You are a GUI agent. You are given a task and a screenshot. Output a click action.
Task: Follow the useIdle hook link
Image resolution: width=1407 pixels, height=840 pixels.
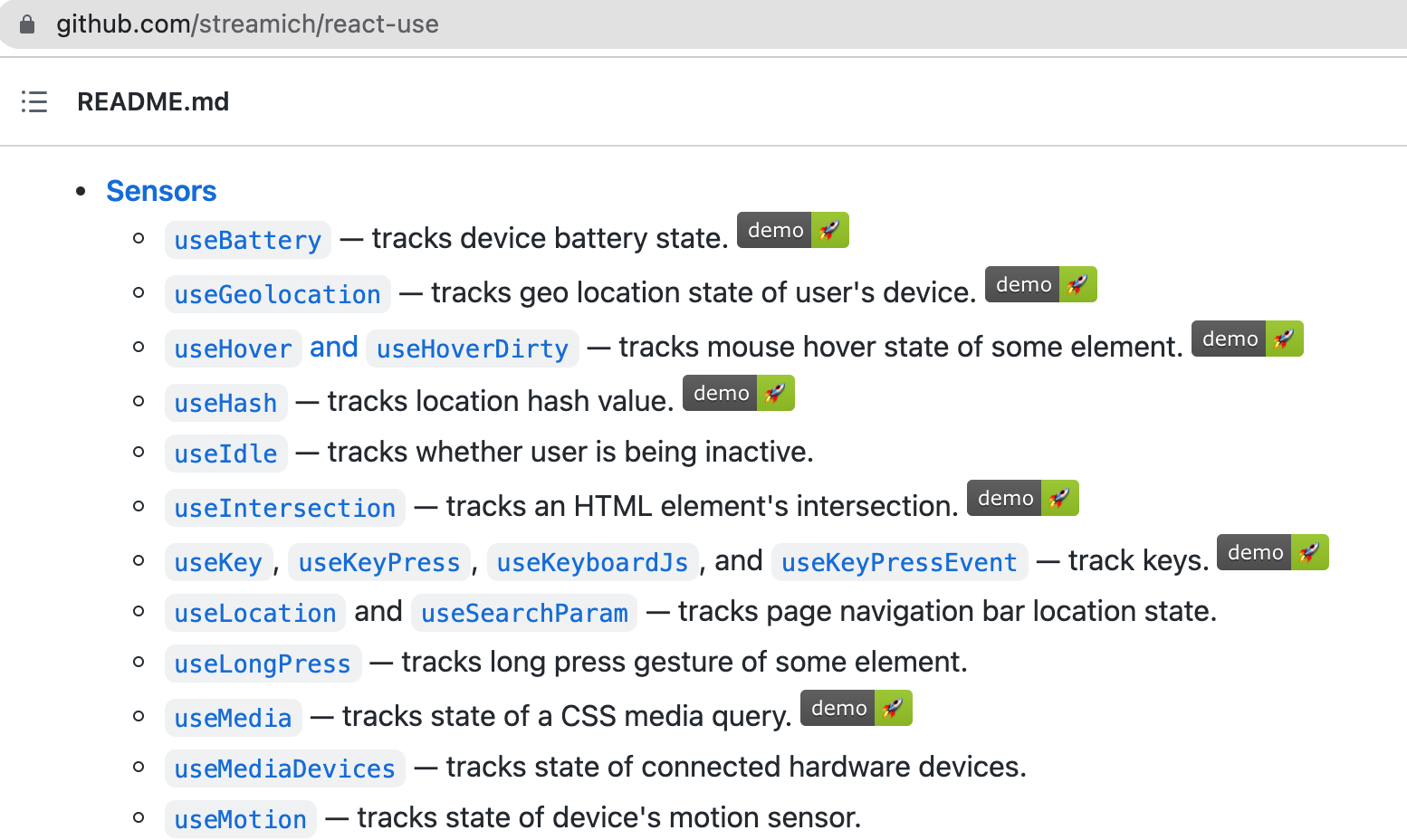pyautogui.click(x=225, y=453)
